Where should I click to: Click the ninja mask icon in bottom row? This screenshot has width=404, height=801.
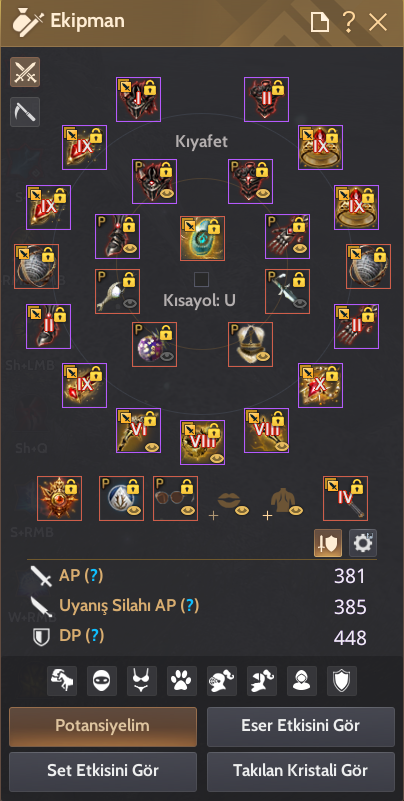(102, 680)
